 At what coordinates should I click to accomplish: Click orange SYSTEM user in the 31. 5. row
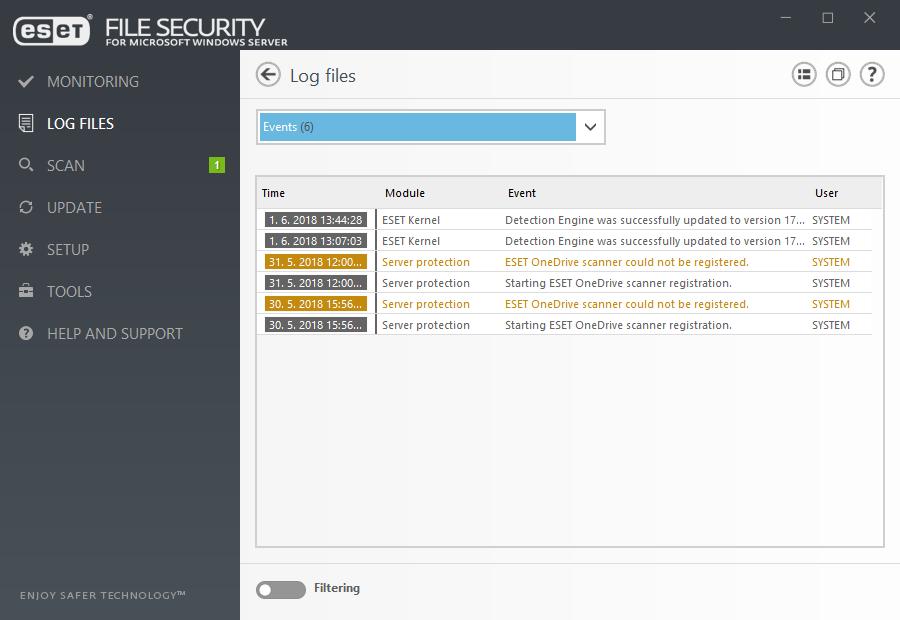831,262
